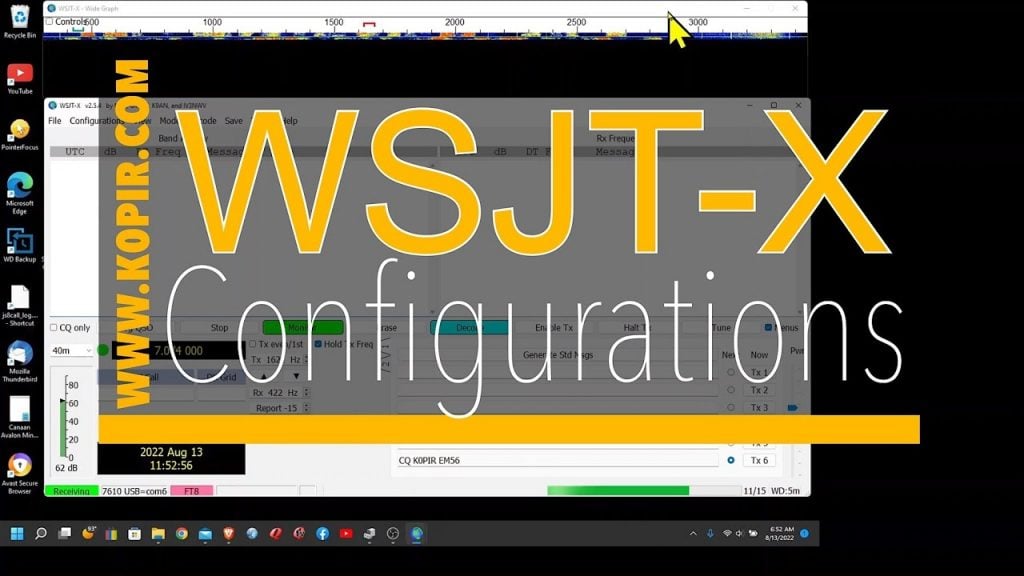Image resolution: width=1024 pixels, height=576 pixels.
Task: Show hidden system tray icons
Action: click(693, 534)
